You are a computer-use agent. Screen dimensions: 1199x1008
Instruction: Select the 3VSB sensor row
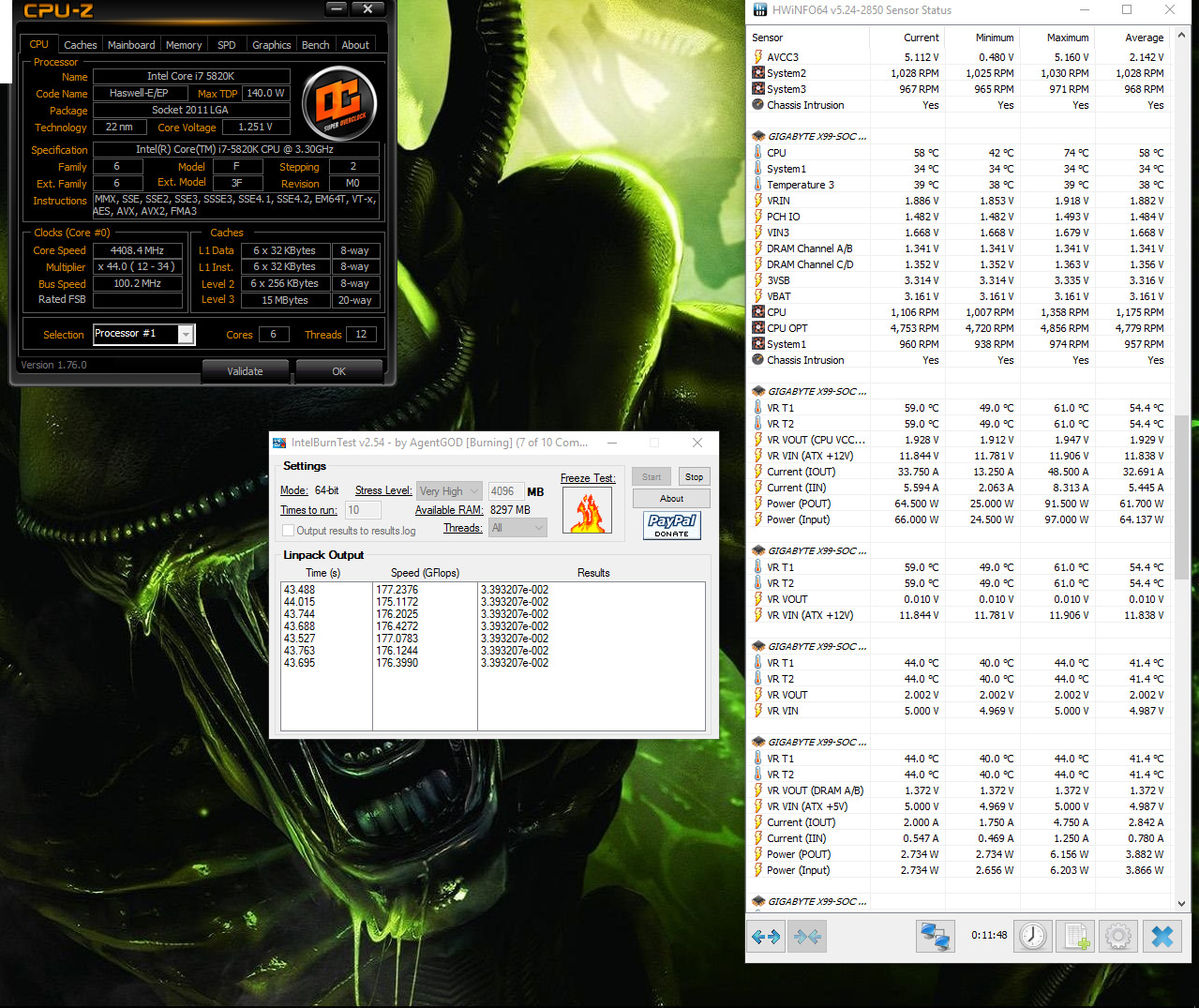(959, 280)
